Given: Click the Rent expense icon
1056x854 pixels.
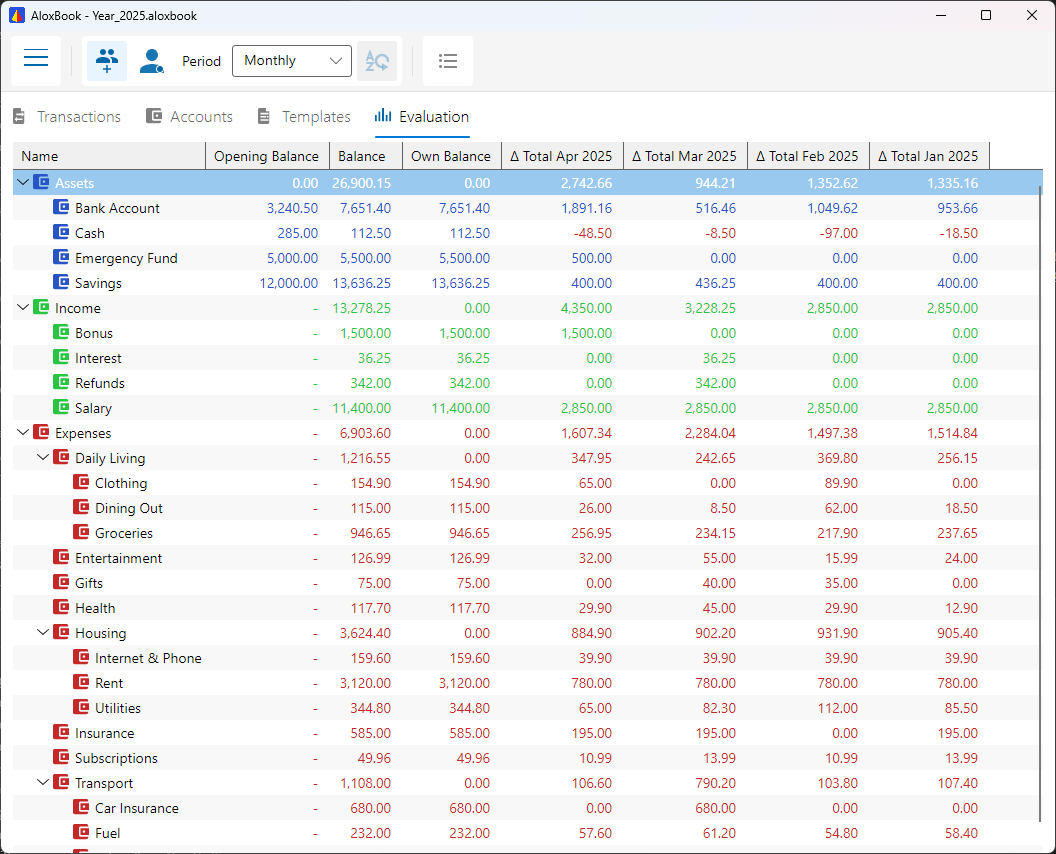Looking at the screenshot, I should (x=82, y=682).
